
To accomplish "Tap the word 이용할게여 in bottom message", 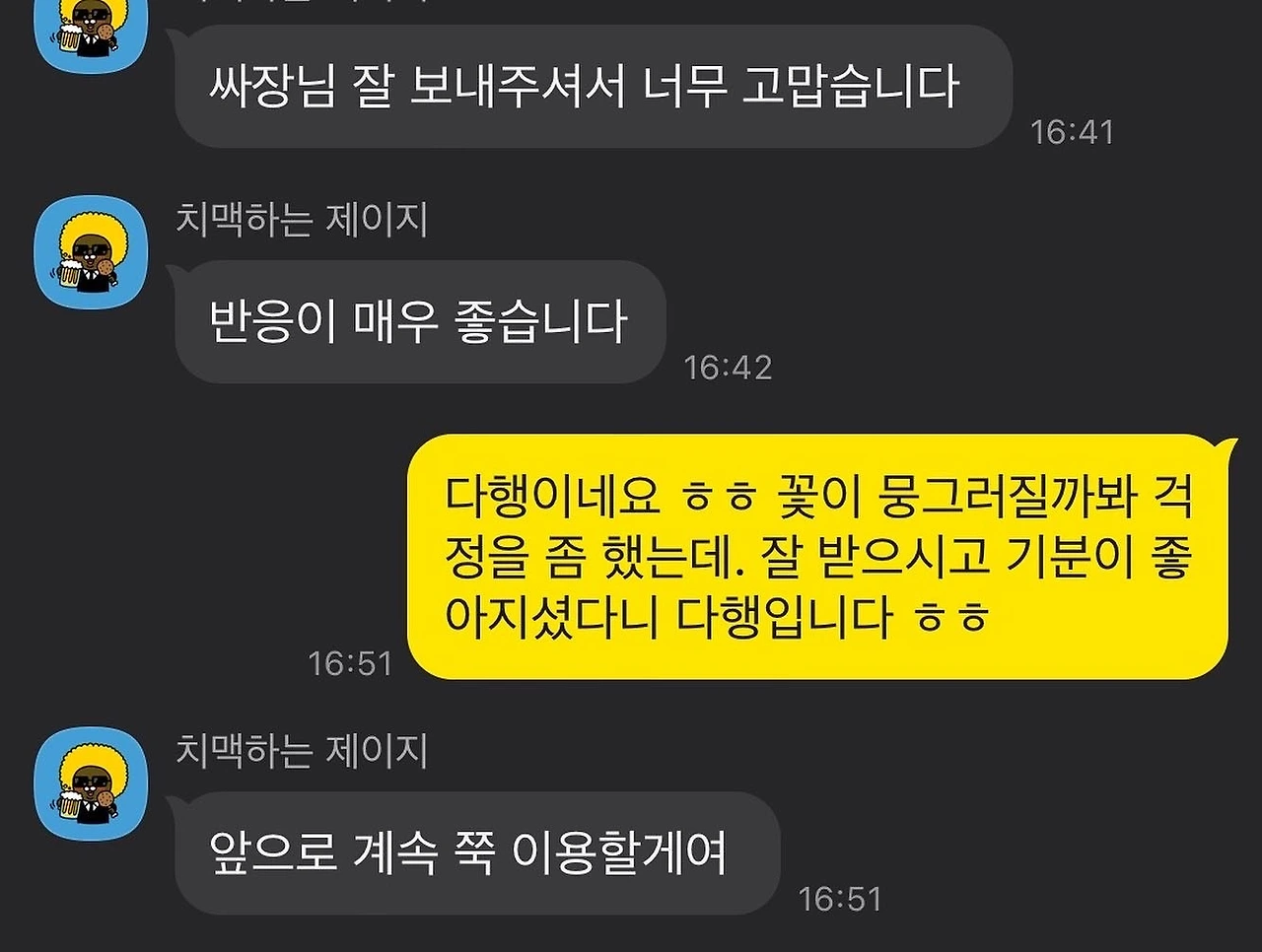I will 619,853.
